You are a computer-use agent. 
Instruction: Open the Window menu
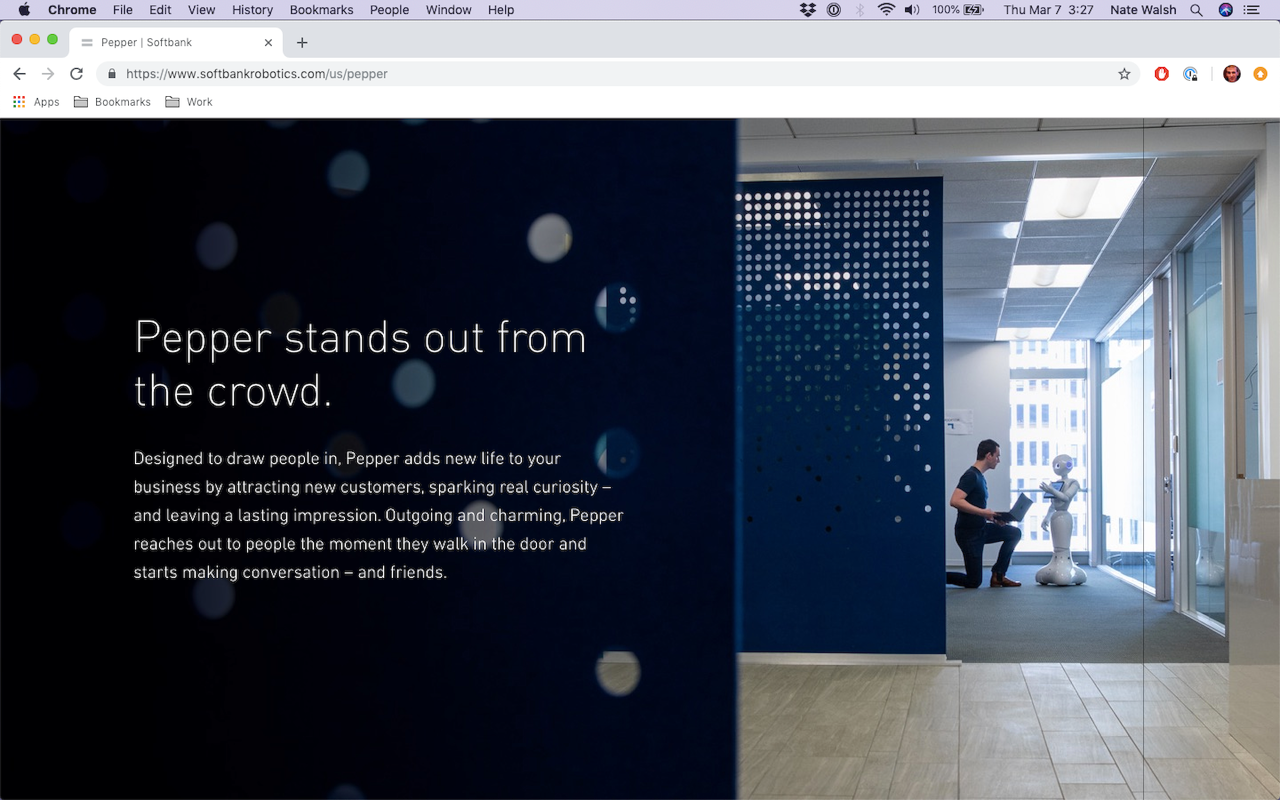(449, 10)
